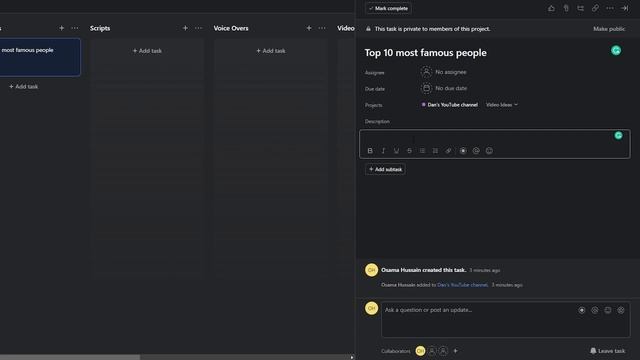The image size is (640, 360).
Task: Click Grammarly icon in description box
Action: pyautogui.click(x=618, y=136)
